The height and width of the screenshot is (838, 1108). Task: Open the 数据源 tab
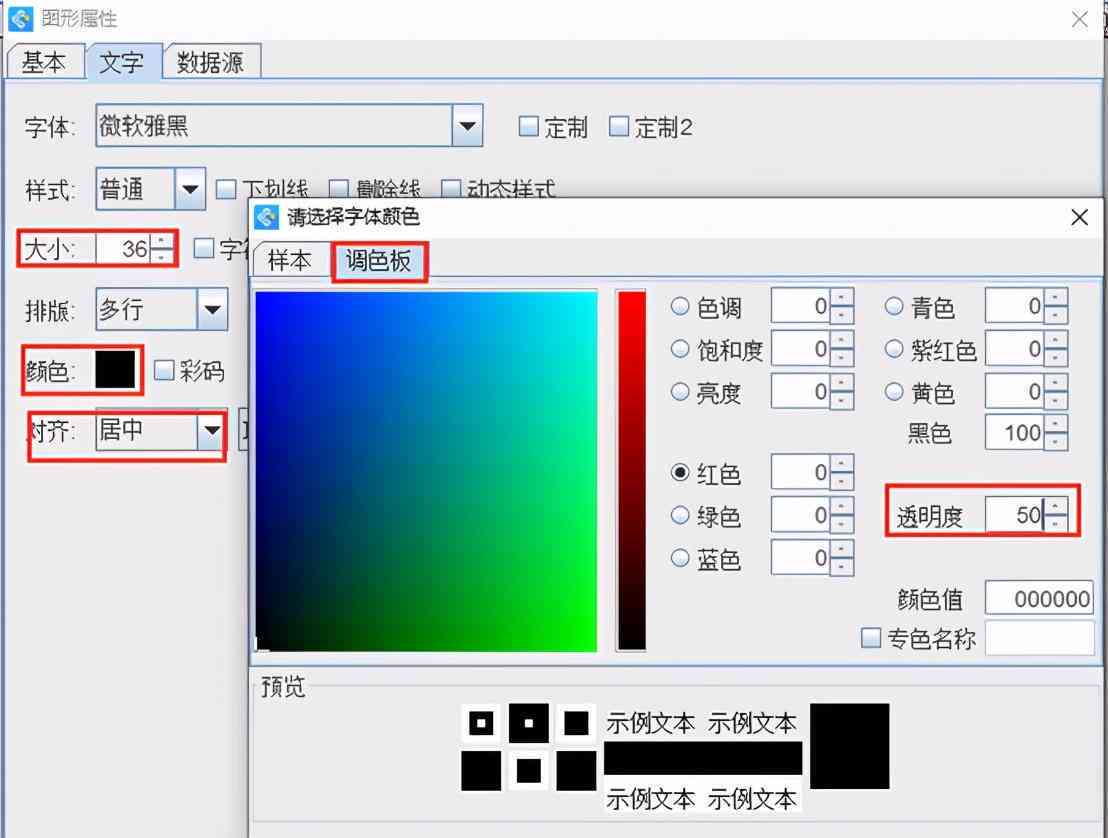[x=211, y=61]
